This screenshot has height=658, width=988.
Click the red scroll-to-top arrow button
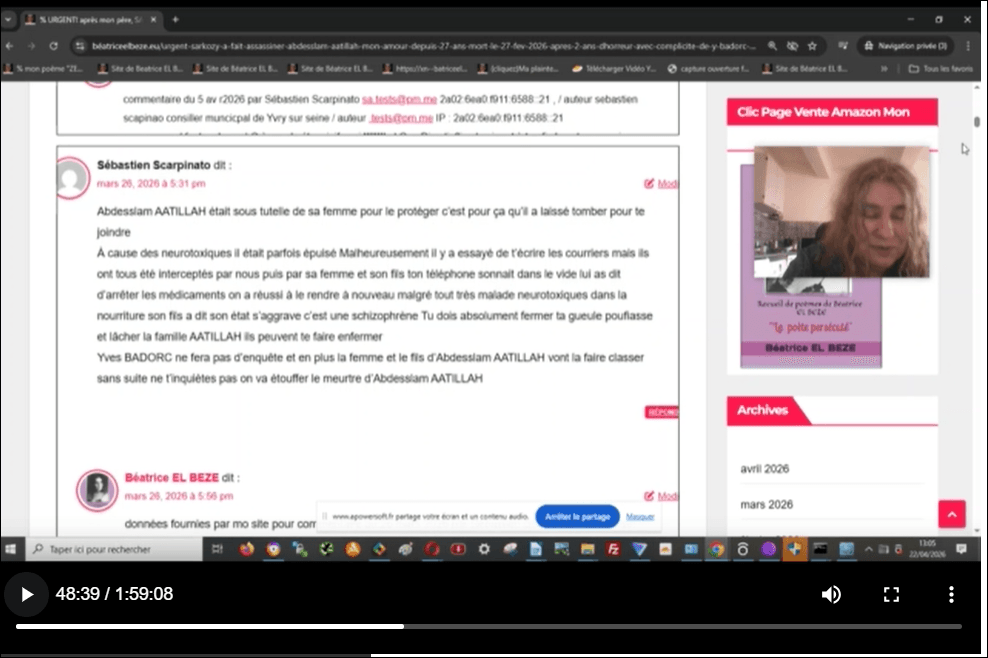(951, 514)
